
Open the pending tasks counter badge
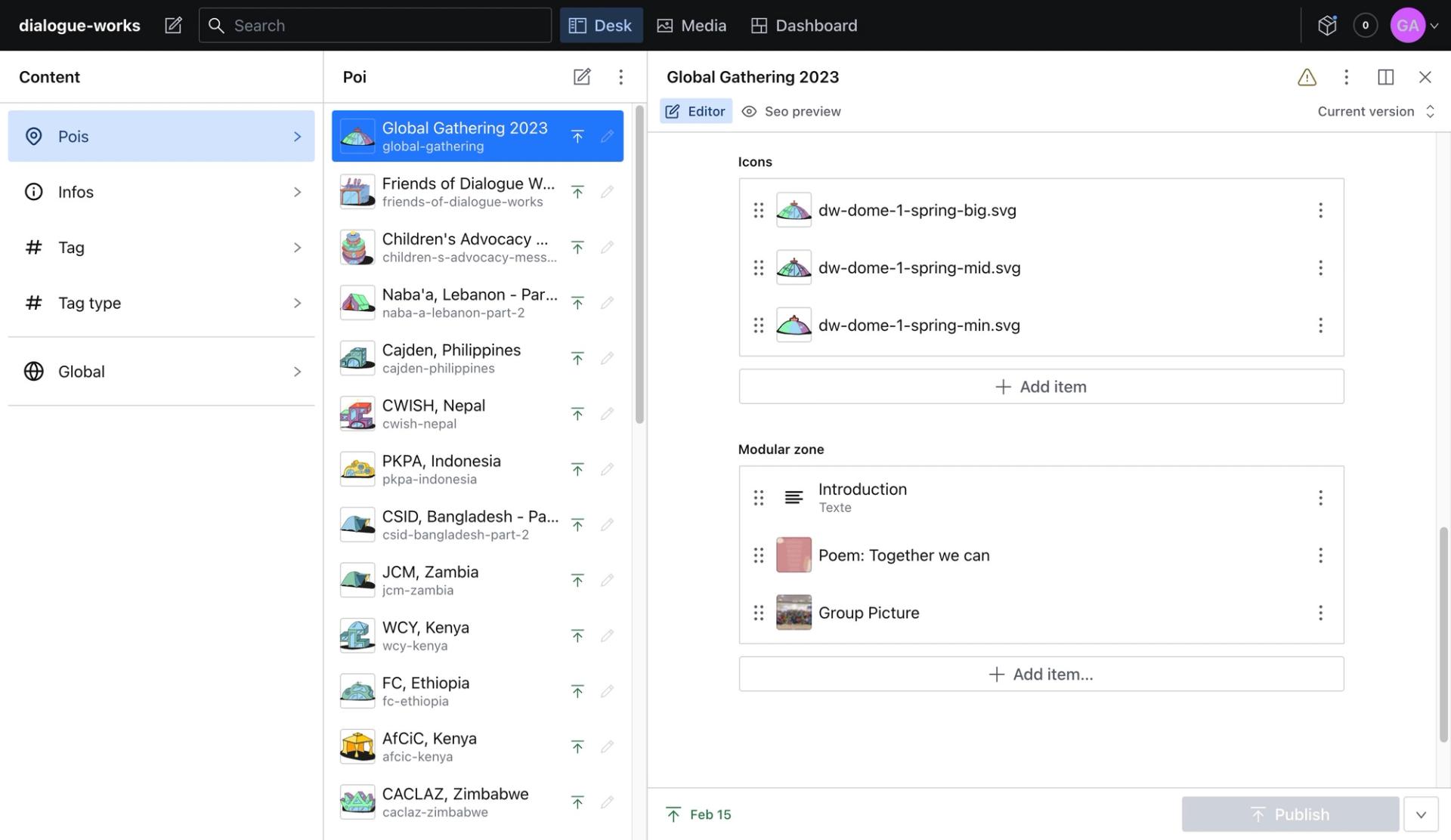click(1365, 26)
